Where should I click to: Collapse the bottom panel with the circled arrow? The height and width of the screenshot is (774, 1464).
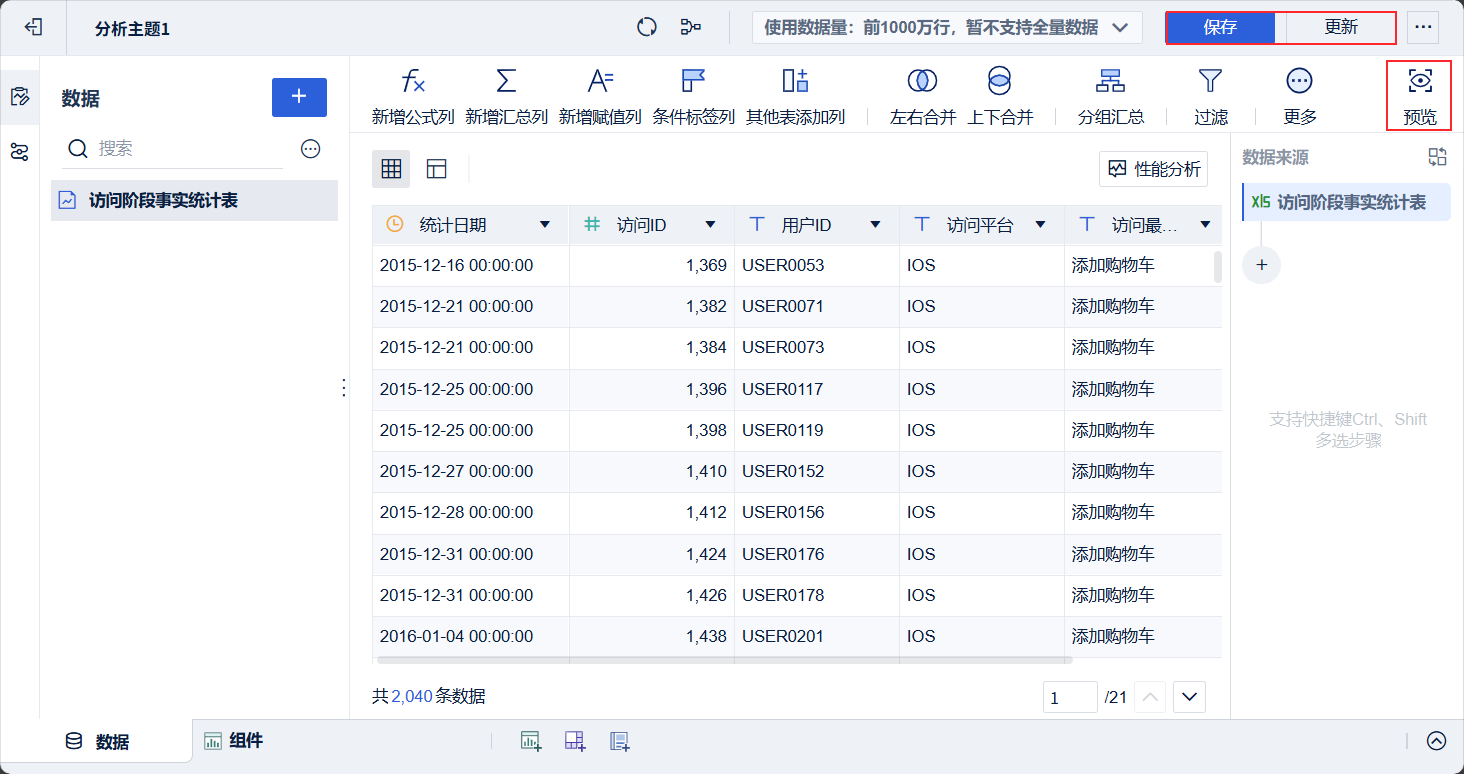[x=1436, y=741]
